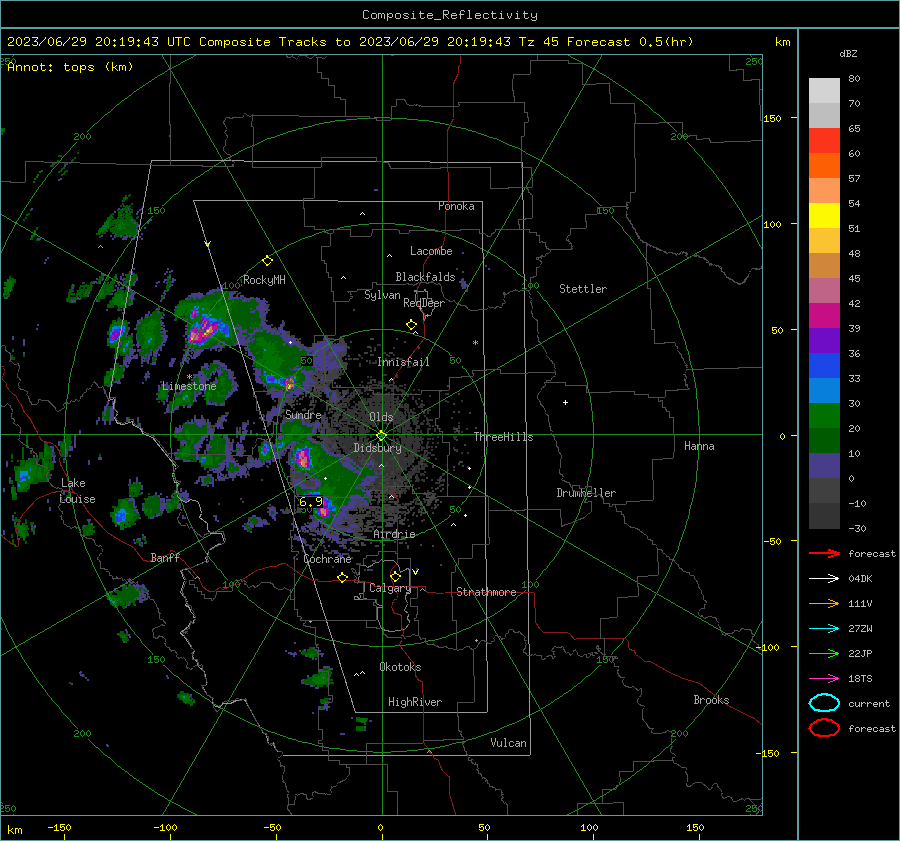Click the Limestone label
The height and width of the screenshot is (841, 900).
[x=189, y=386]
